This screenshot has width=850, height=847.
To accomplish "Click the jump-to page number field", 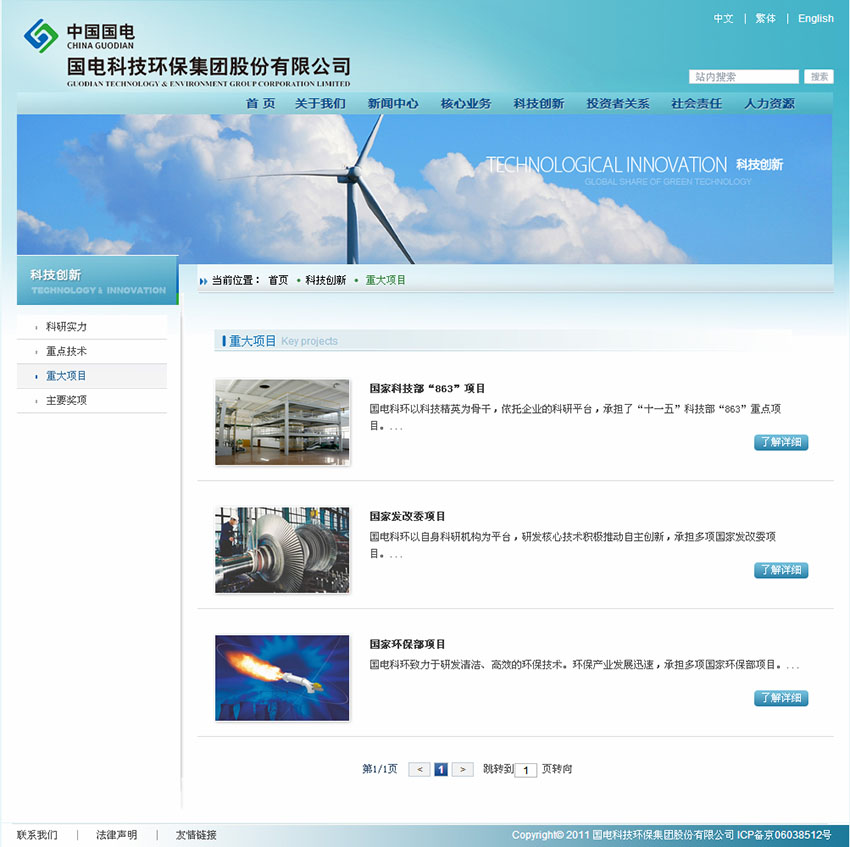I will pyautogui.click(x=526, y=770).
